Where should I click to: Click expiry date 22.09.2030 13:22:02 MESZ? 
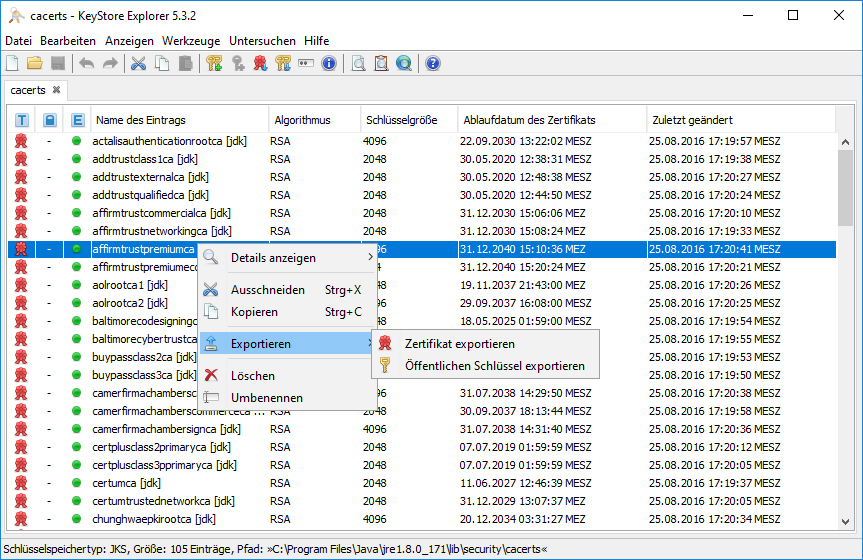click(526, 141)
